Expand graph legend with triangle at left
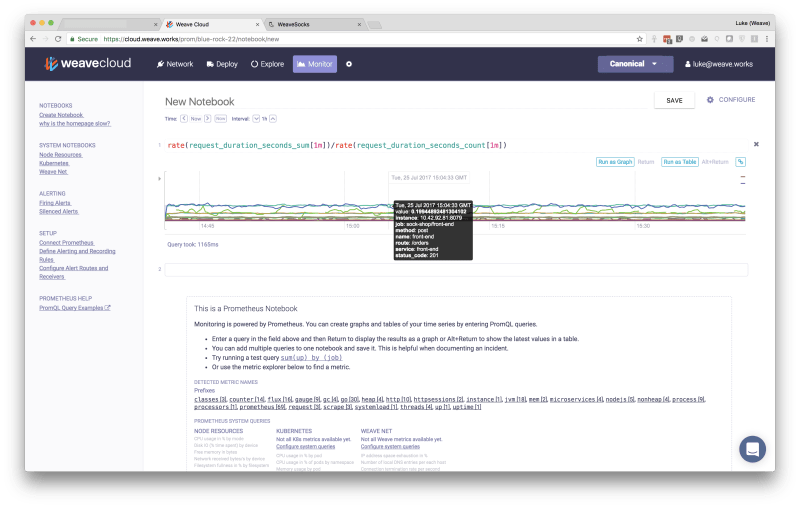The image size is (800, 507). click(160, 179)
